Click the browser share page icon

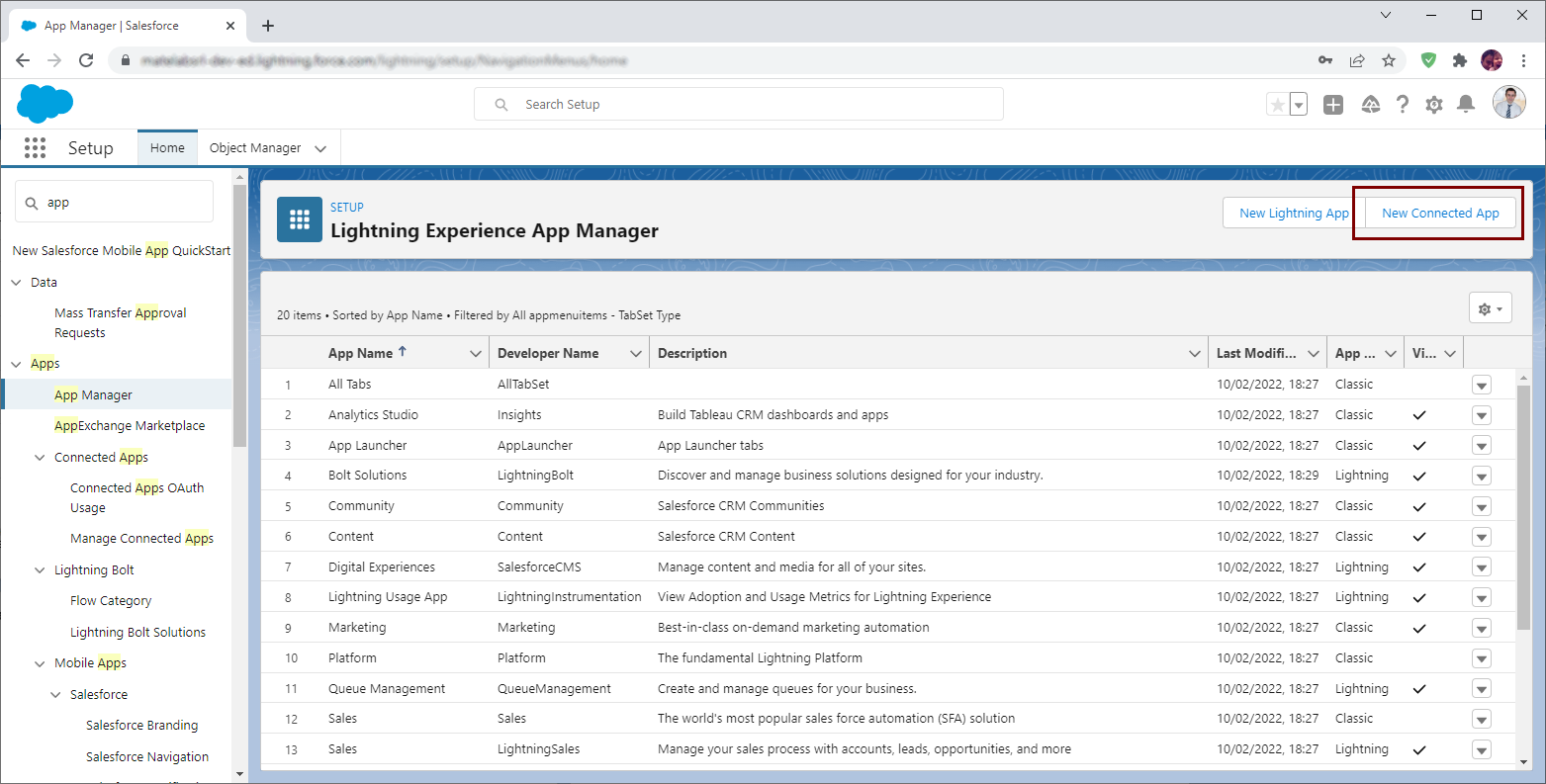(x=1357, y=60)
